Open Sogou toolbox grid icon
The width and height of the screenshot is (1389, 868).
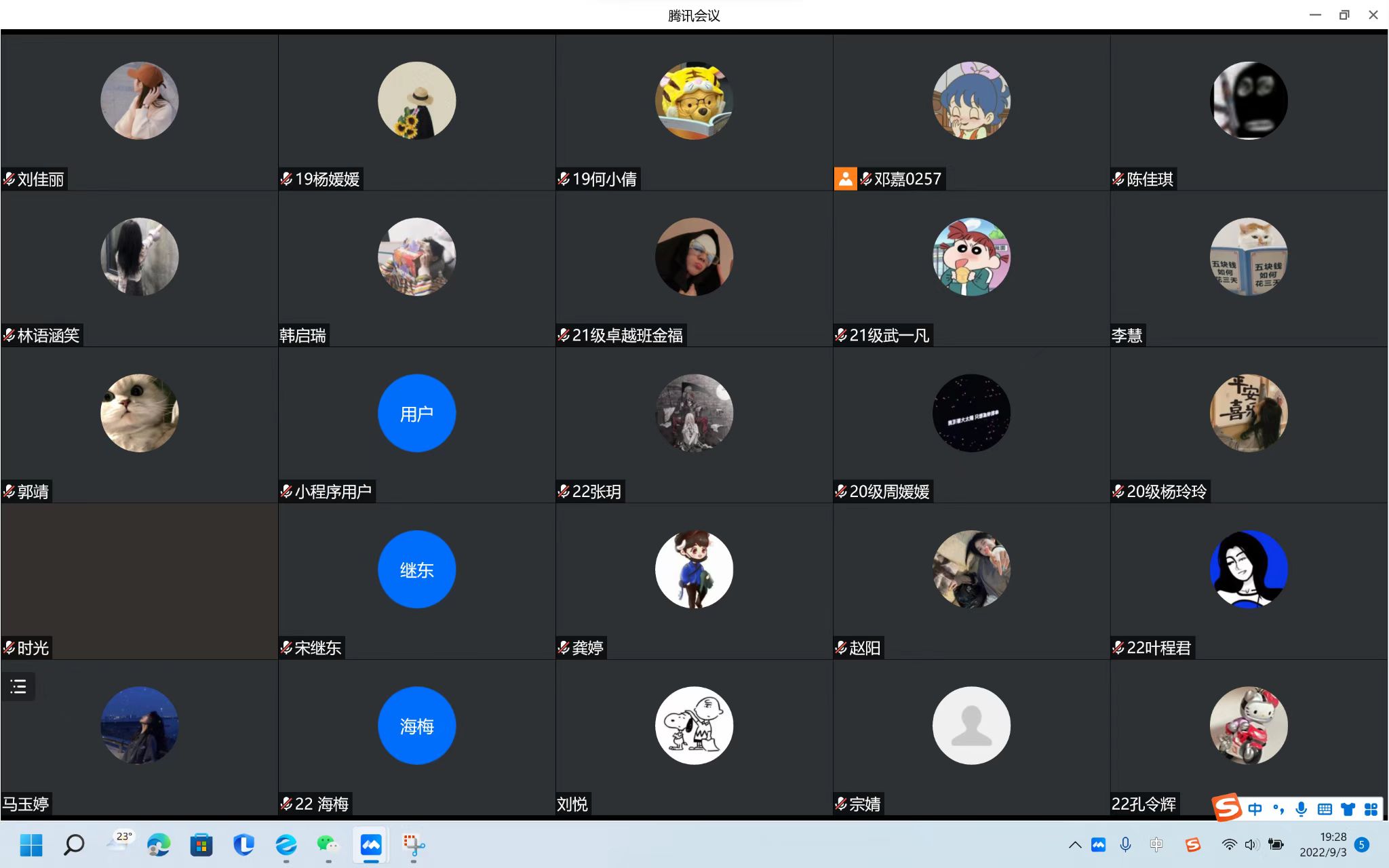1371,808
